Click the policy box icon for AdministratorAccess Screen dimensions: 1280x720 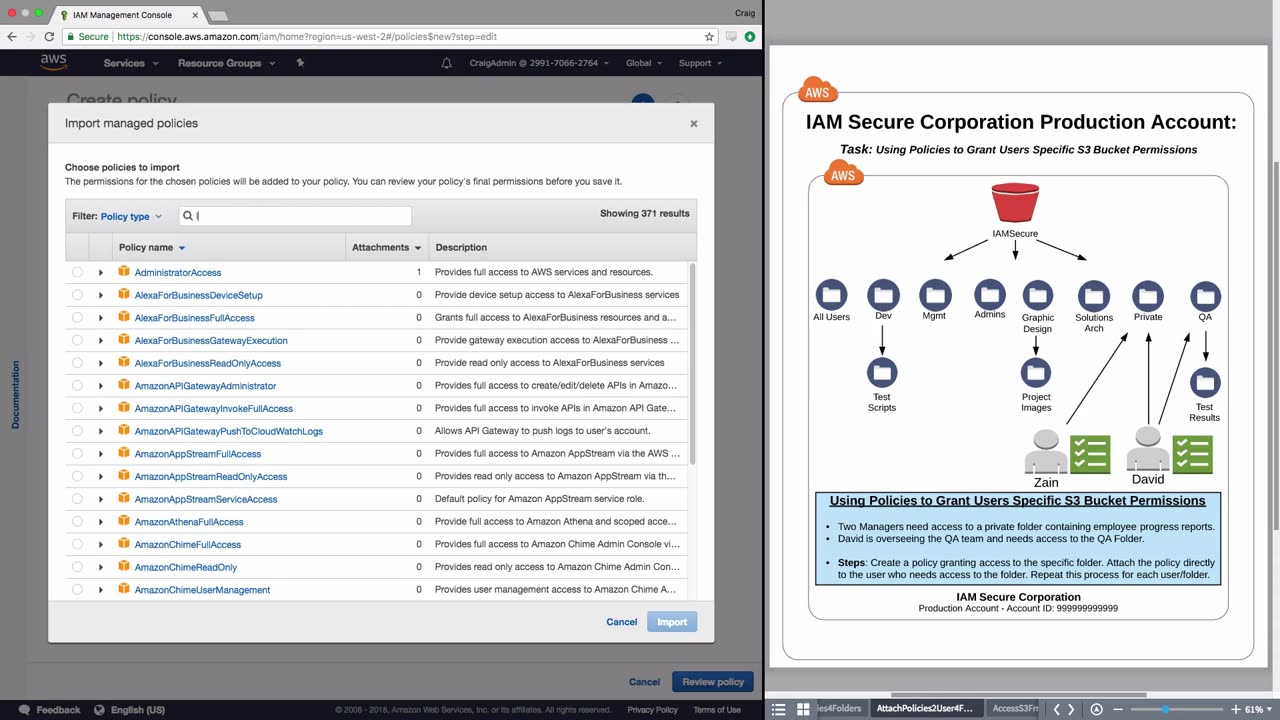tap(124, 272)
